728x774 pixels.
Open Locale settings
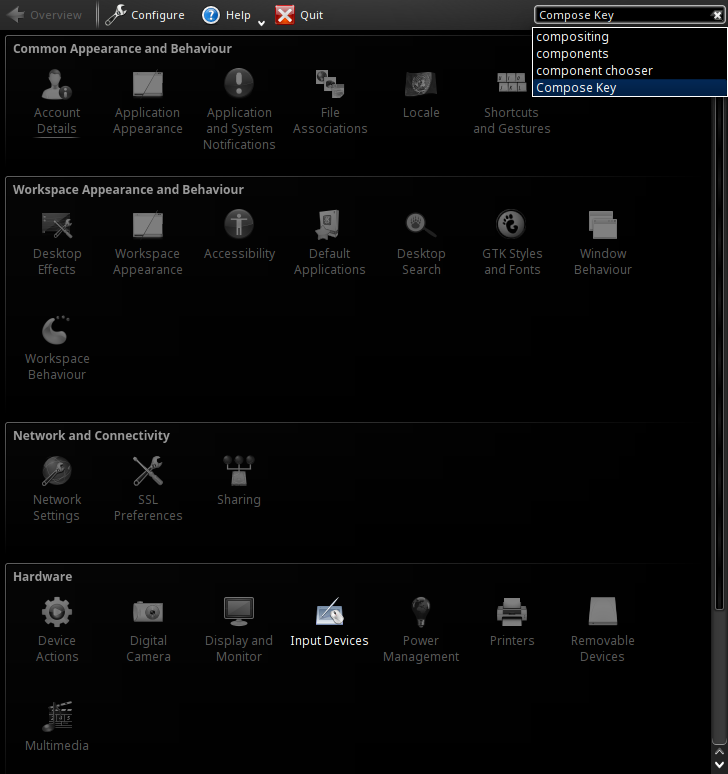[421, 94]
